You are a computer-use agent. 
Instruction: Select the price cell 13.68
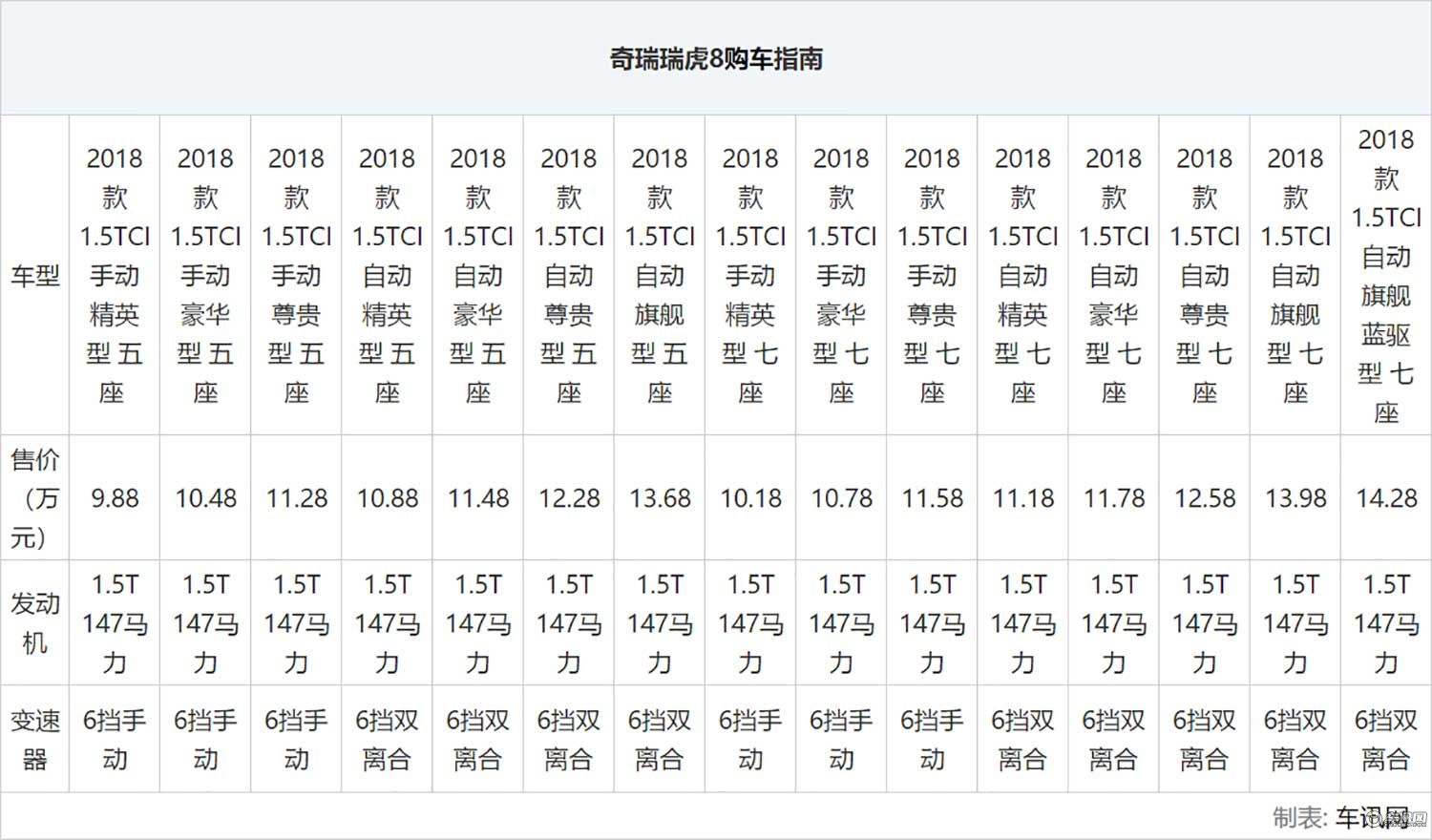pyautogui.click(x=660, y=498)
